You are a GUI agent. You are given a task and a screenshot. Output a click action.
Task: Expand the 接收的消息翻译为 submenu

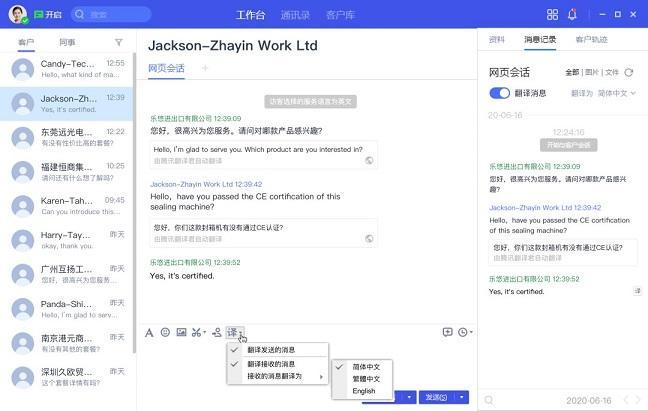[x=277, y=376]
